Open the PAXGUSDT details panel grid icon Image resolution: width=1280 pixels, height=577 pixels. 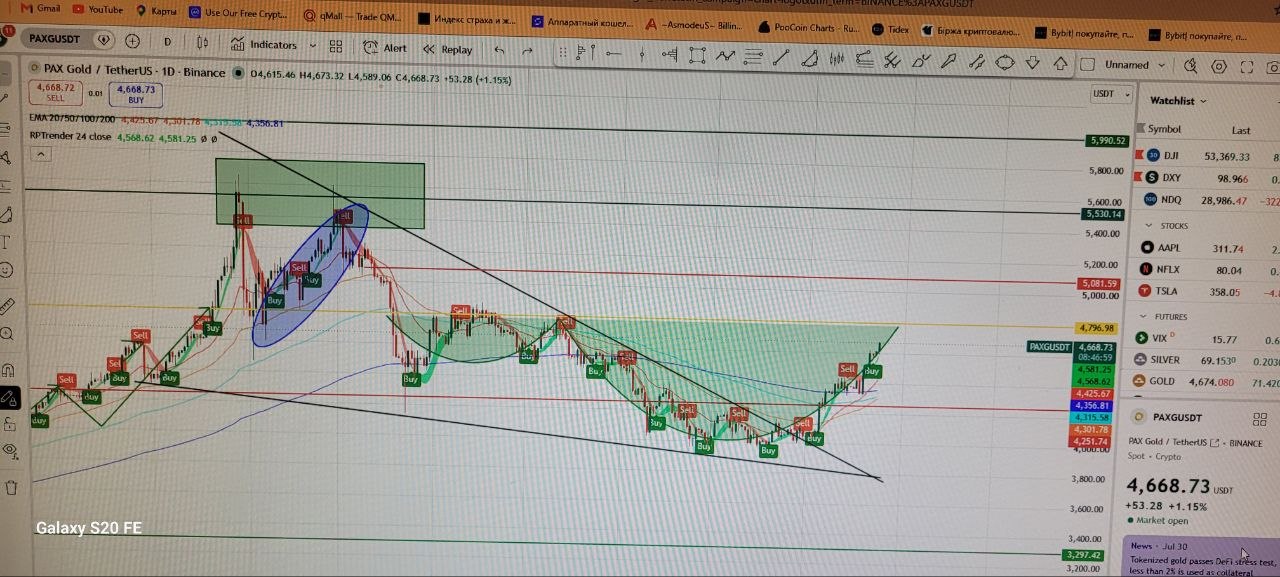(x=1259, y=420)
